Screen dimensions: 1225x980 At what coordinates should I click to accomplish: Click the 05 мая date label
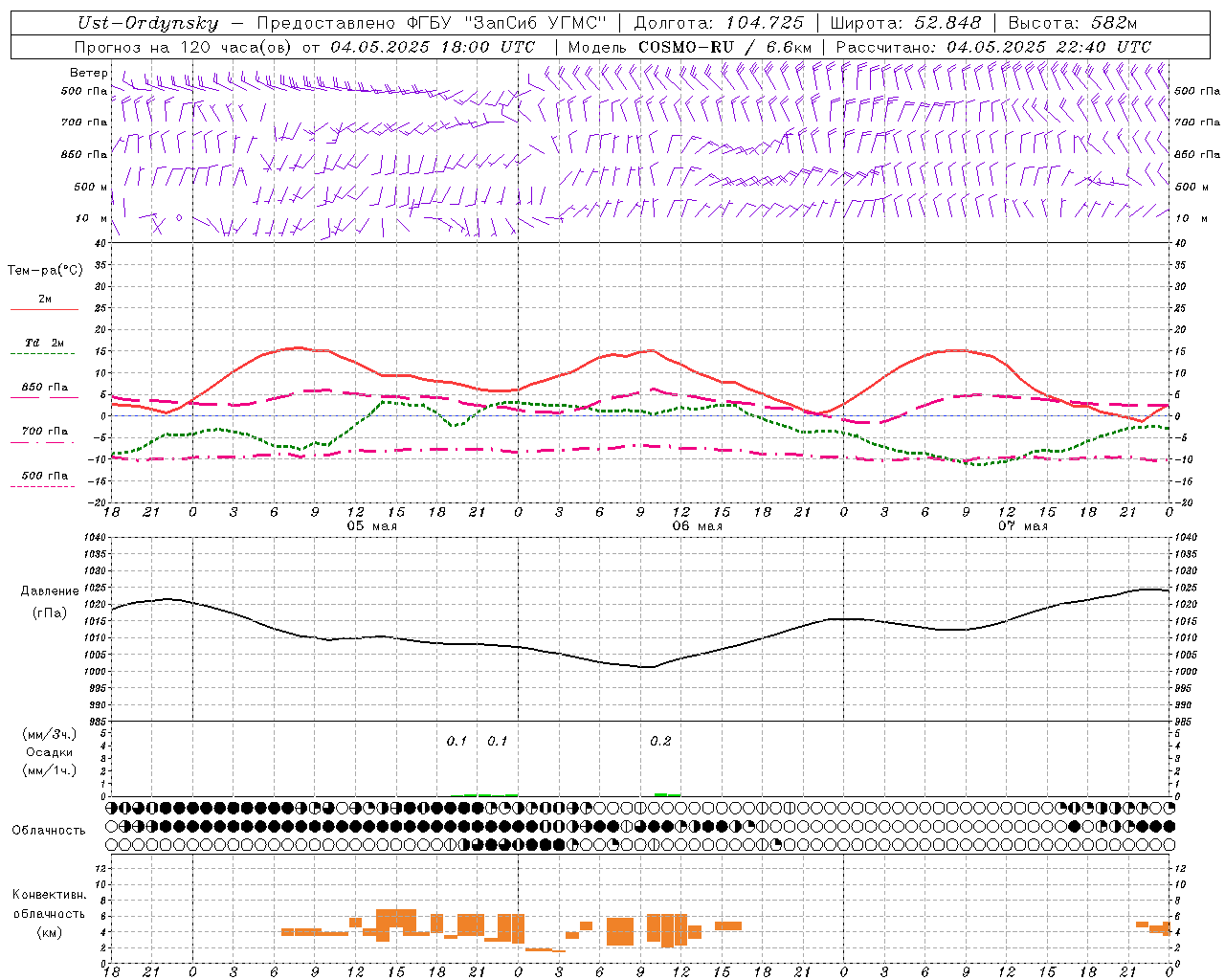click(x=371, y=526)
